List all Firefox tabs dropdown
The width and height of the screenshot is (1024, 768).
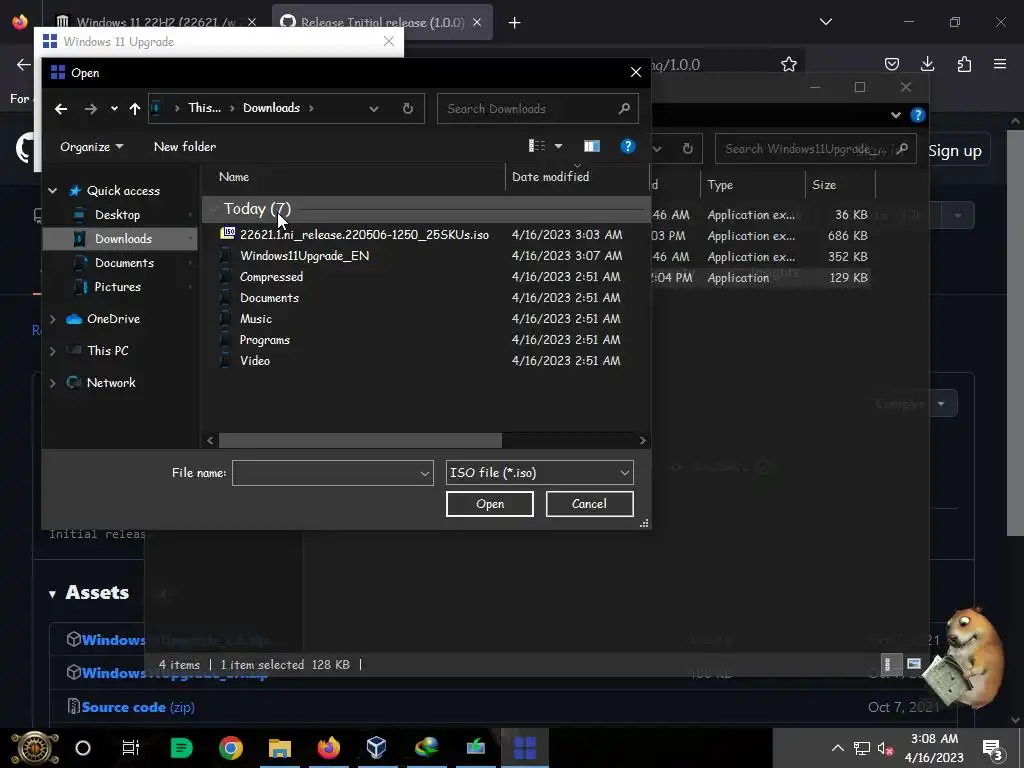[825, 22]
